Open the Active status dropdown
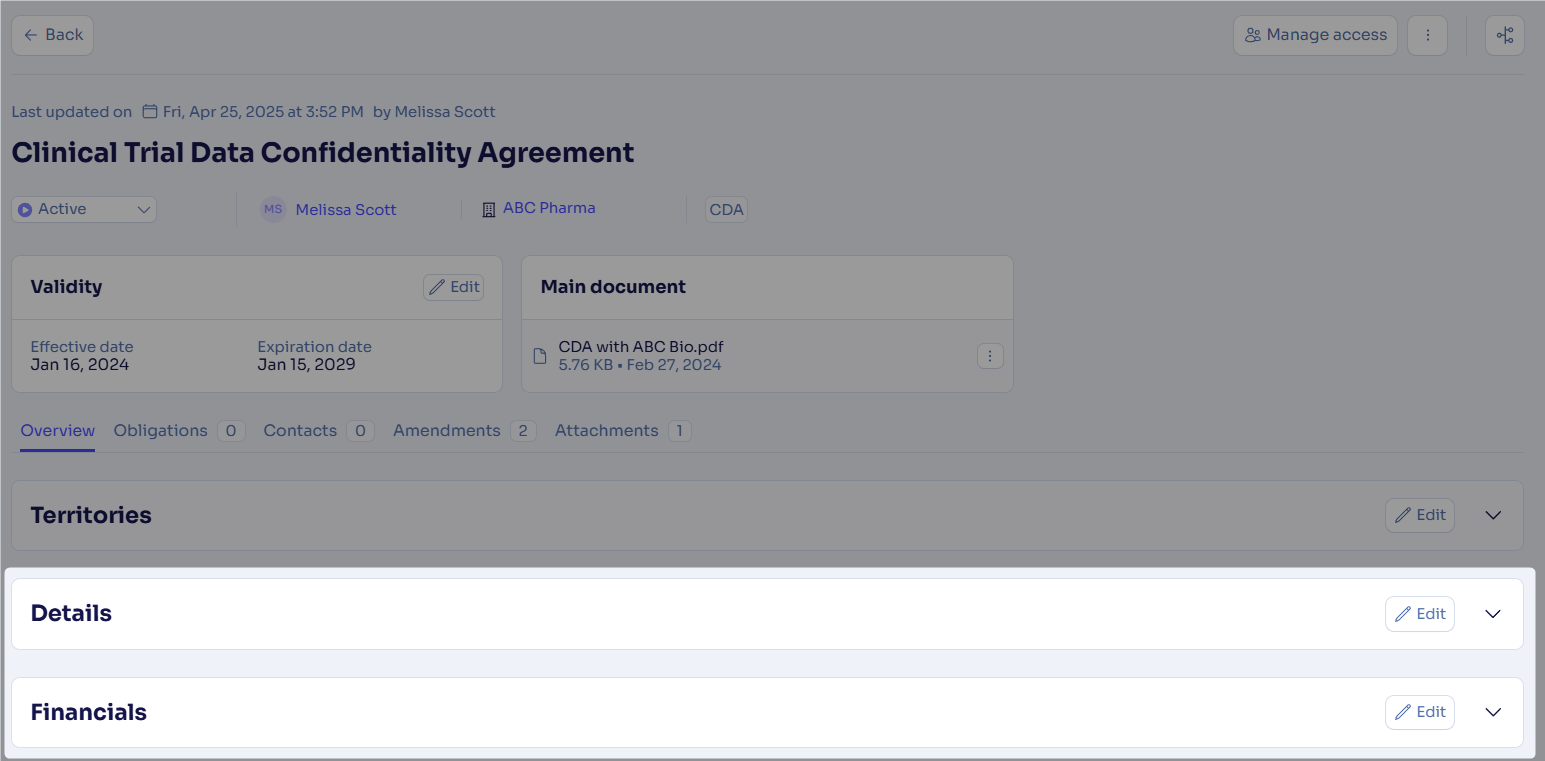Screen dimensions: 1545x761 [84, 209]
